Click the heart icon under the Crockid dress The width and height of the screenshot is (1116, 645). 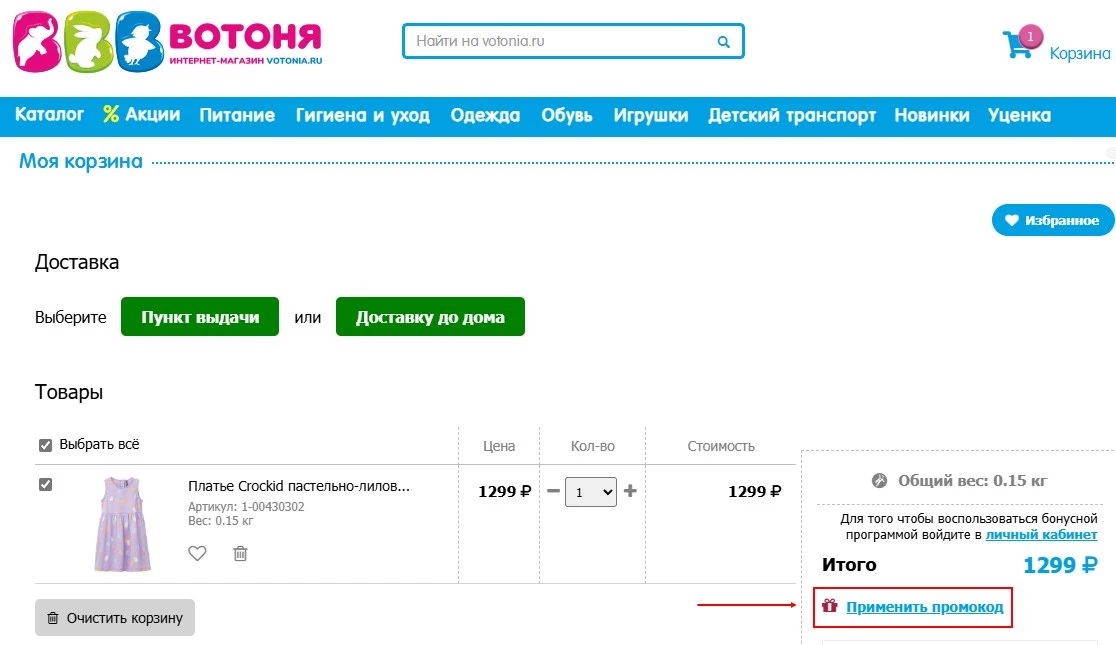click(197, 553)
